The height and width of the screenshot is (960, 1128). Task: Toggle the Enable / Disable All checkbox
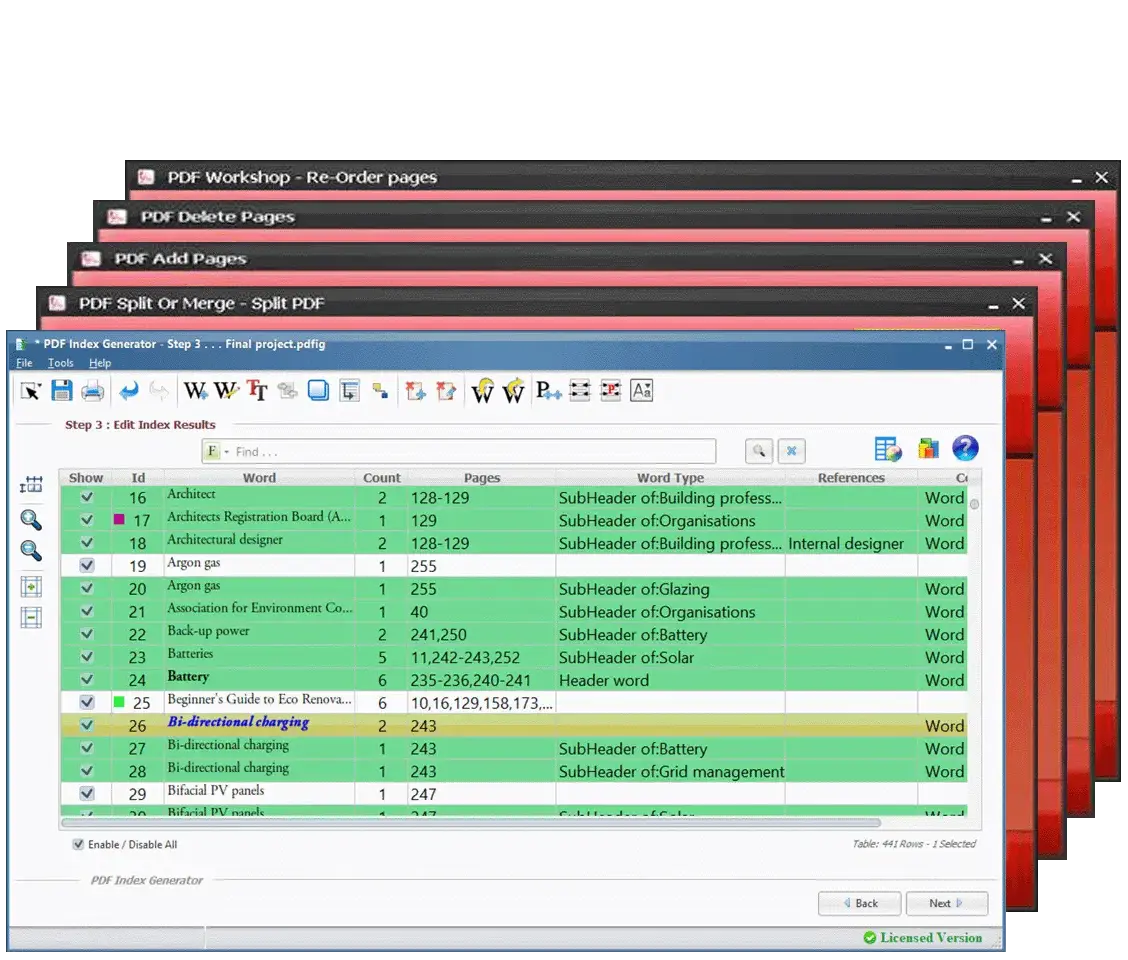coord(78,844)
